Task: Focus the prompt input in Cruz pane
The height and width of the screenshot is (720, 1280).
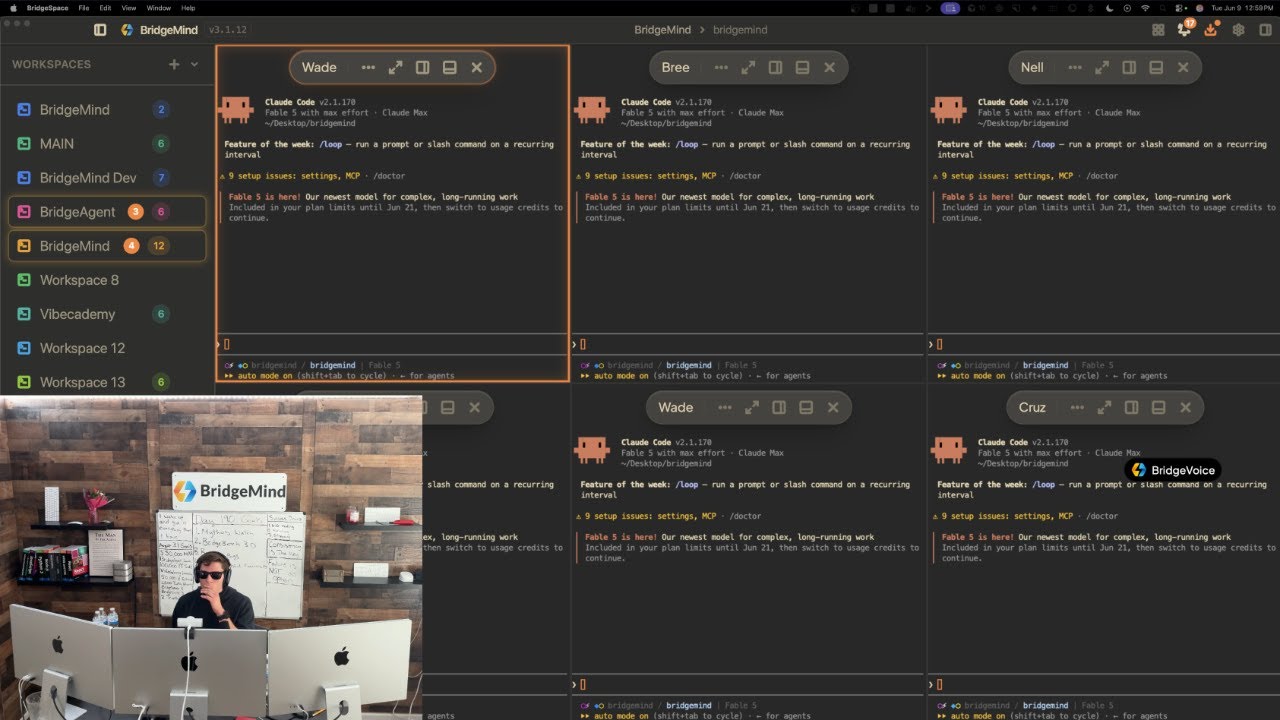Action: click(x=1104, y=684)
